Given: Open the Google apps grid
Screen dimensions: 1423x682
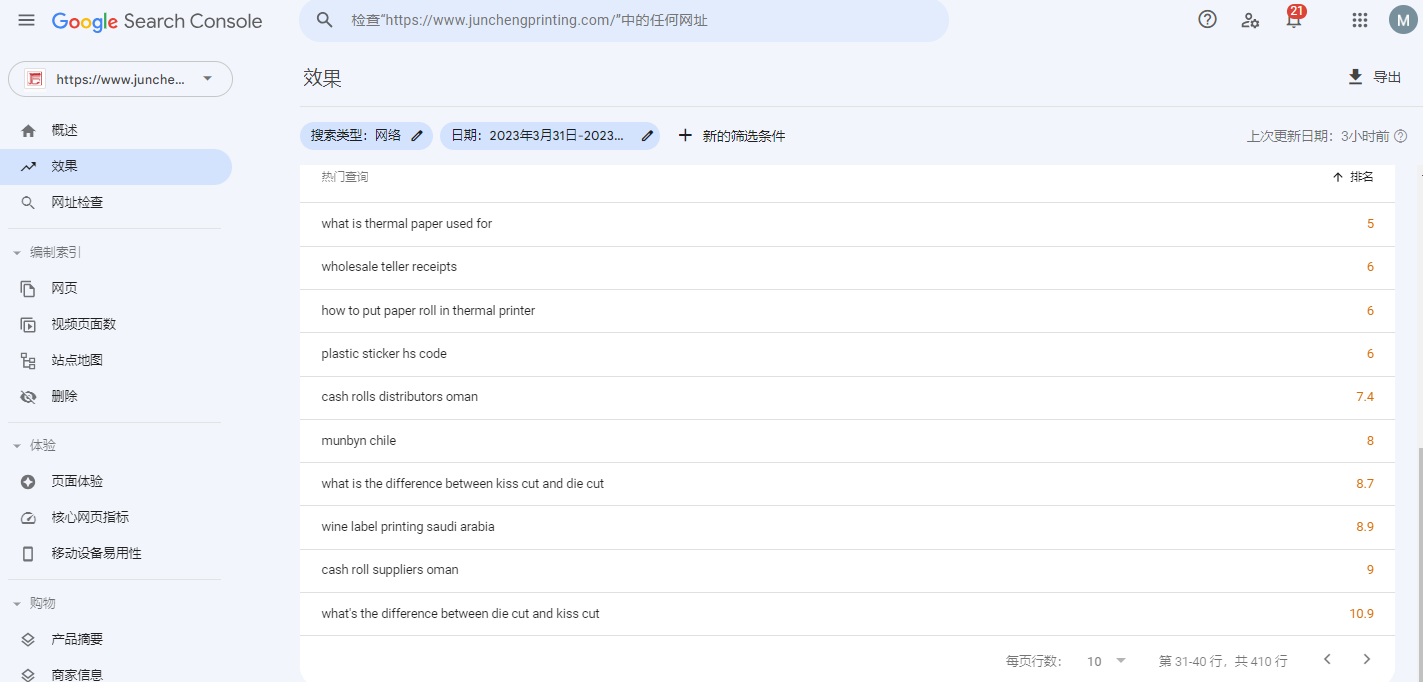Looking at the screenshot, I should click(1359, 20).
